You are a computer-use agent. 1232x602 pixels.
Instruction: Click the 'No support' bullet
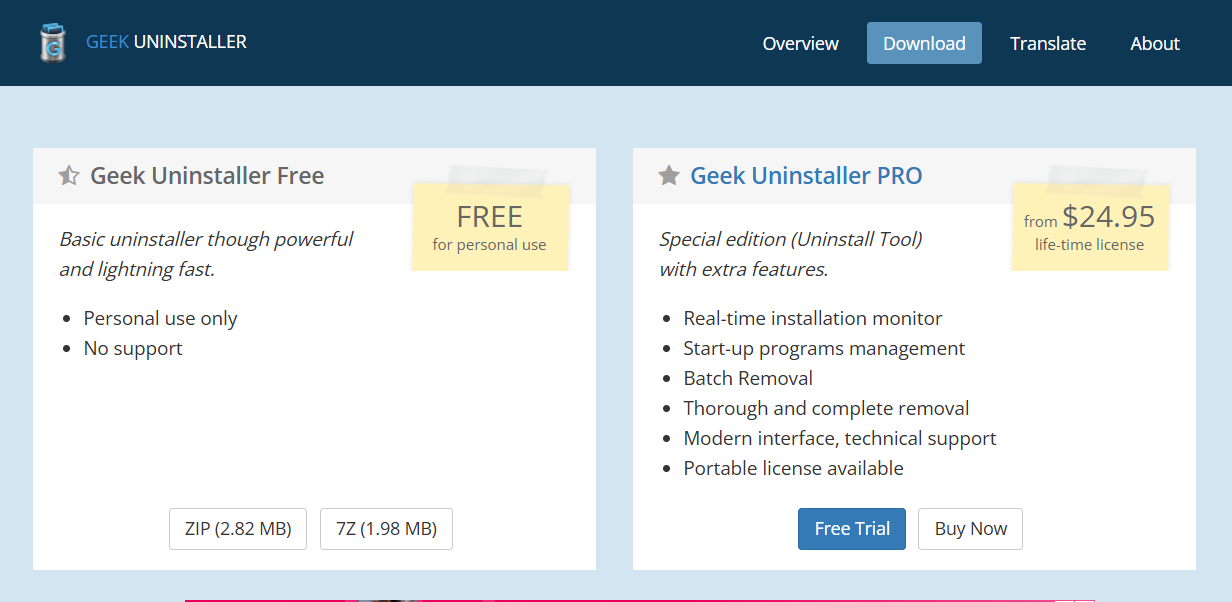tap(133, 348)
